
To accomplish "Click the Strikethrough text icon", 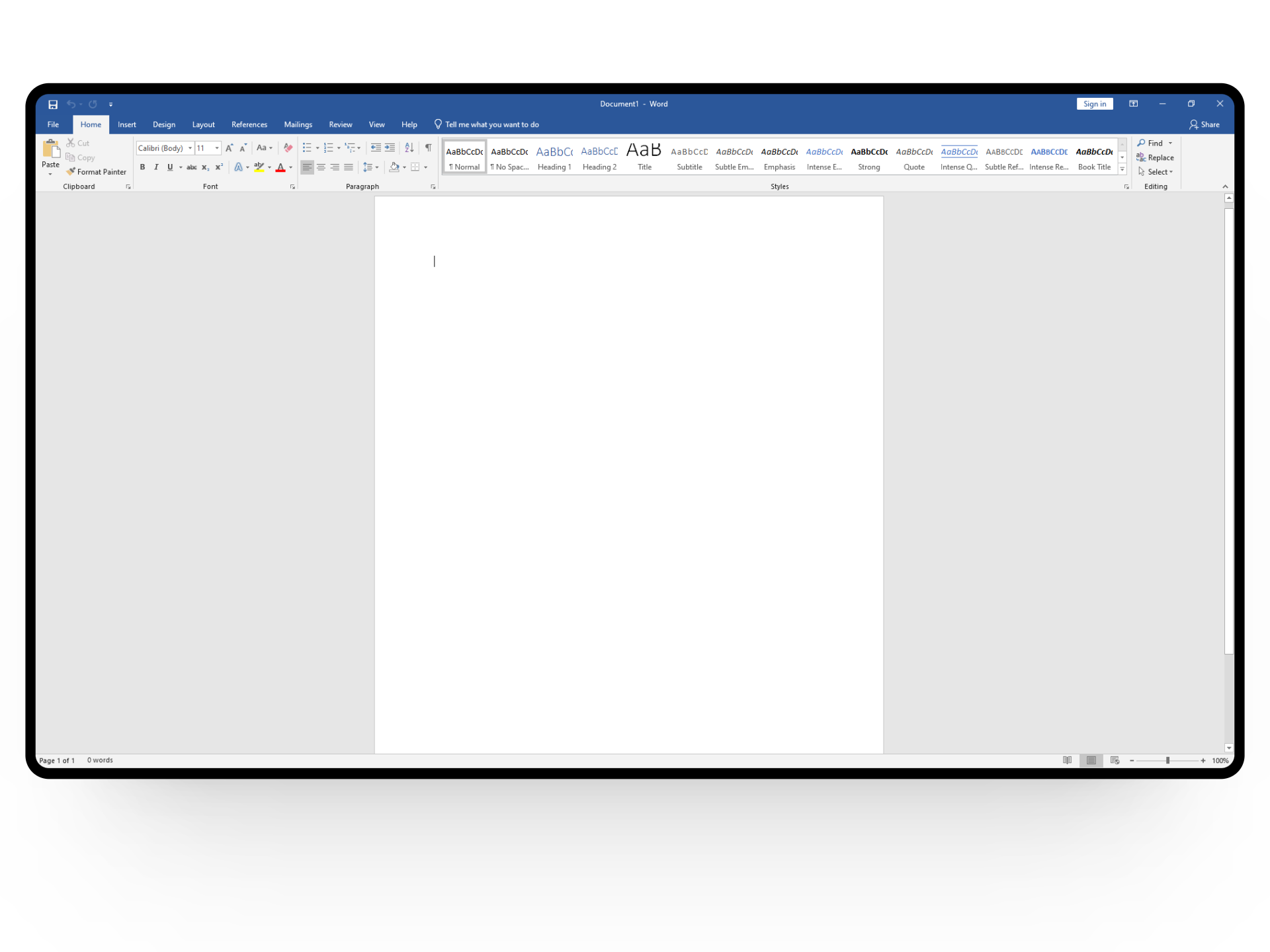I will (x=191, y=168).
